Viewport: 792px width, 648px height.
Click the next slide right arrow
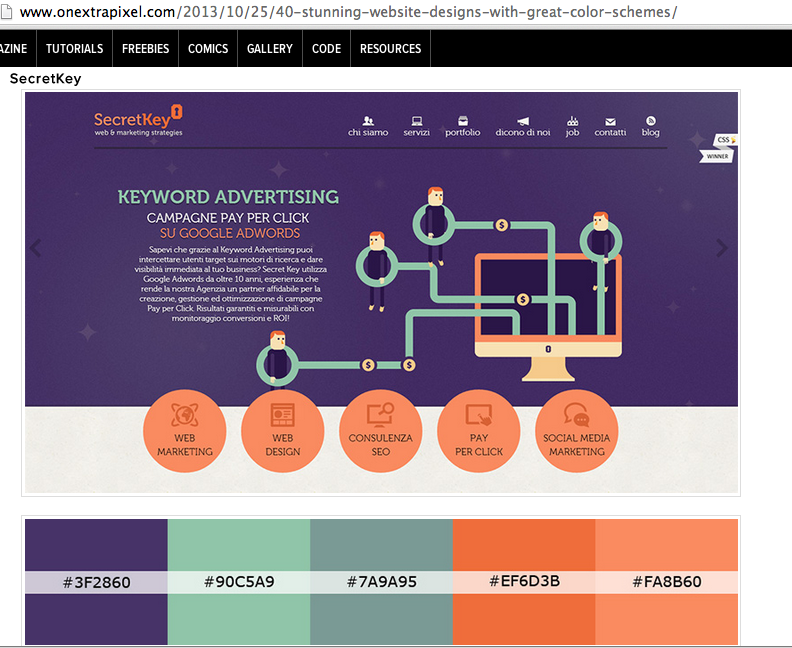722,248
